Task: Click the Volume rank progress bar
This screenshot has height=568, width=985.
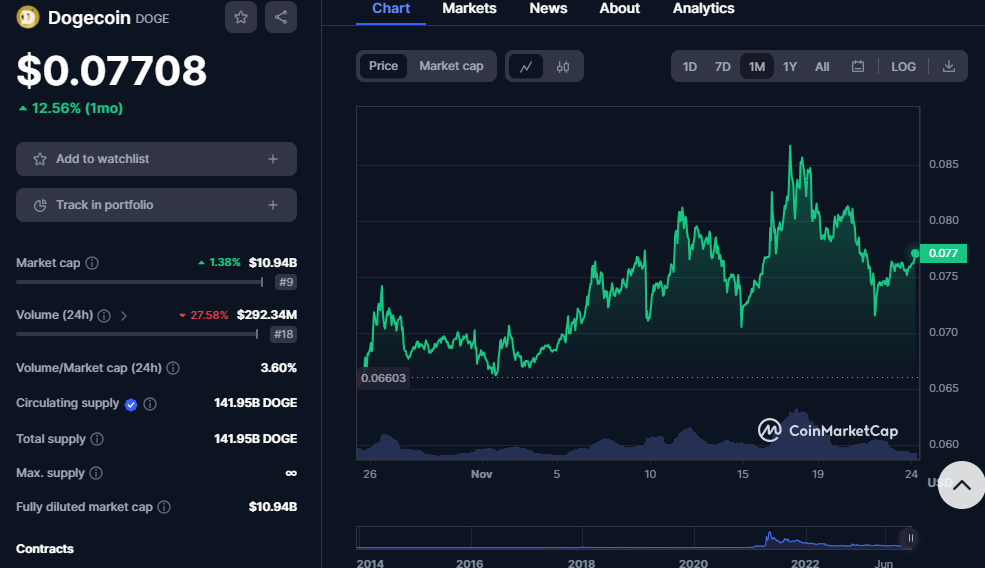Action: click(x=137, y=334)
